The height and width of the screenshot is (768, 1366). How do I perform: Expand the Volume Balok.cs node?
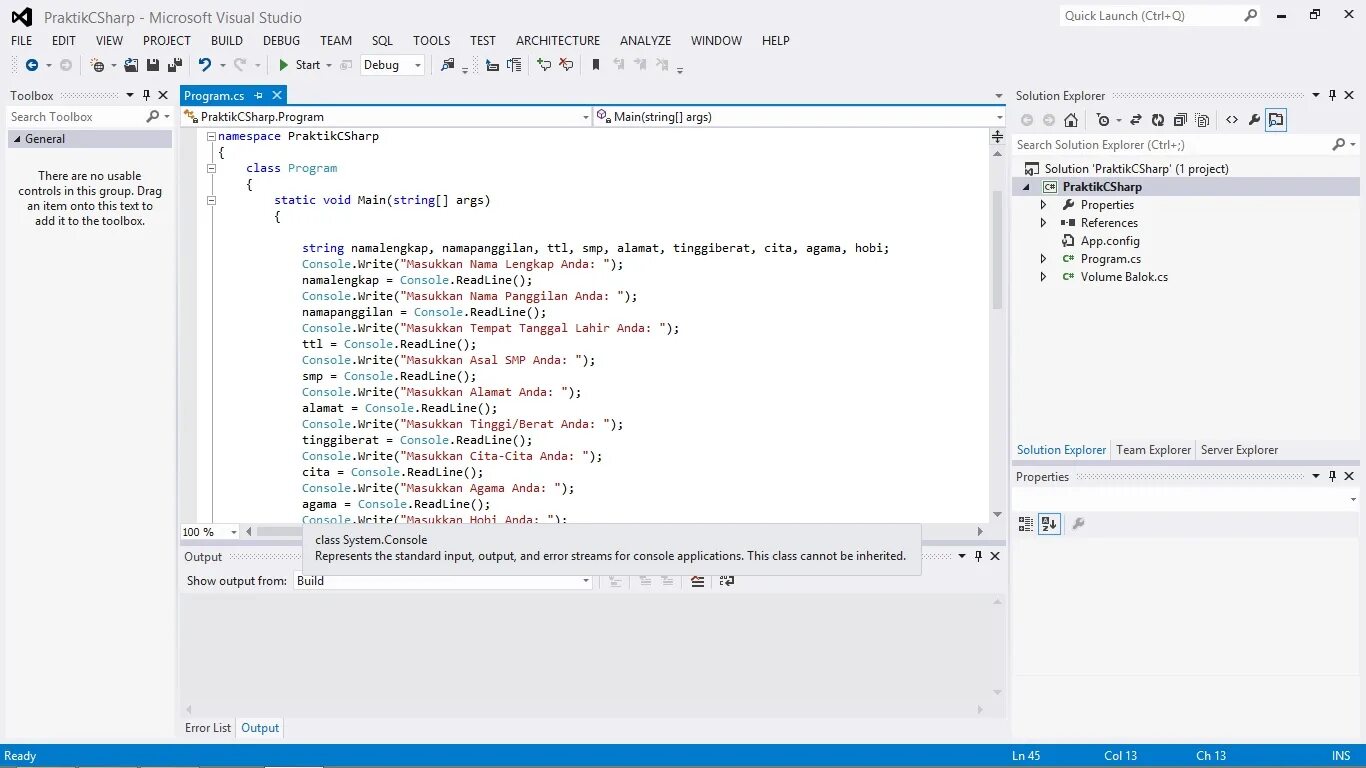tap(1044, 277)
